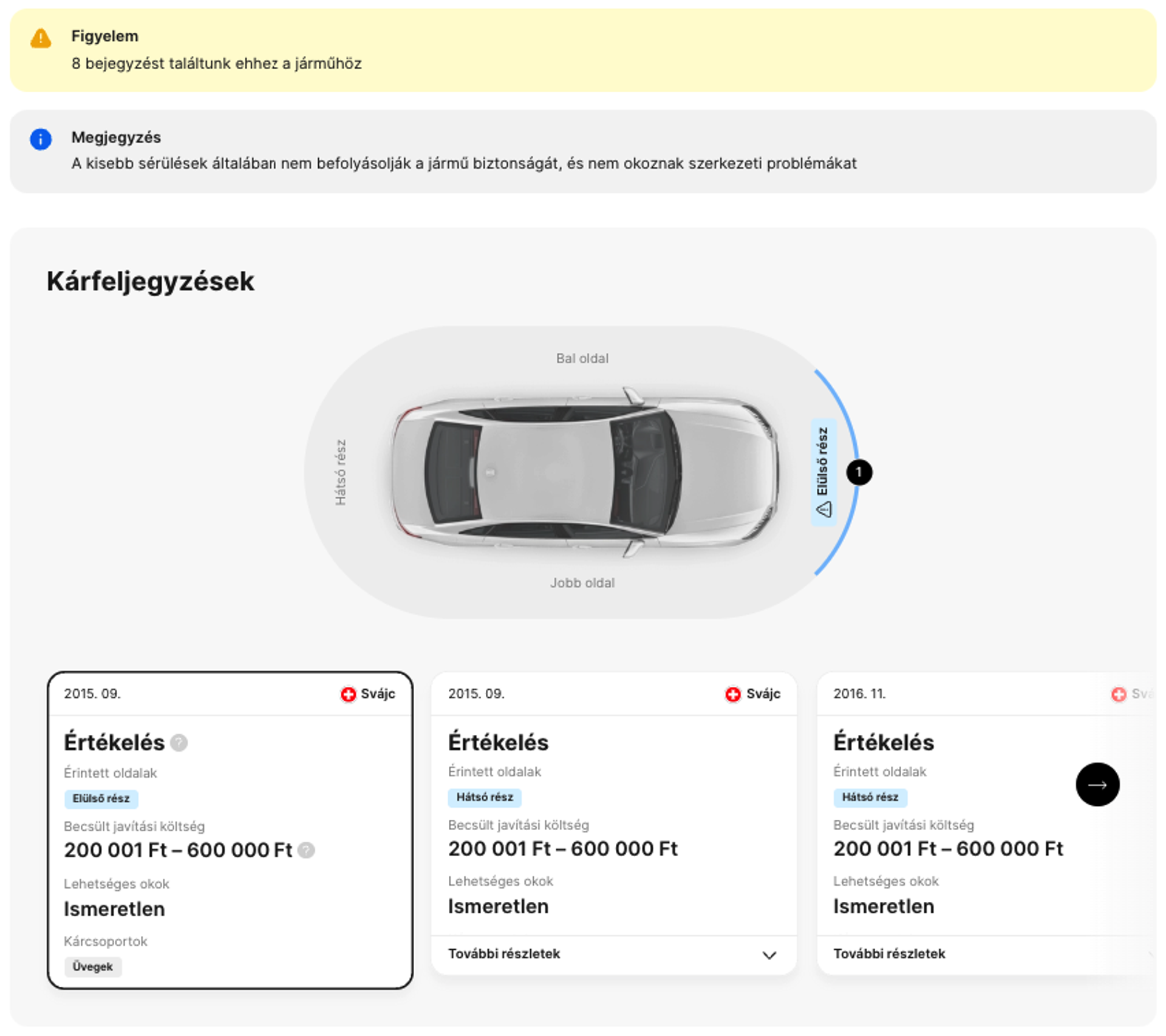Select the date 2016. 11.
Image resolution: width=1166 pixels, height=1036 pixels.
click(859, 694)
